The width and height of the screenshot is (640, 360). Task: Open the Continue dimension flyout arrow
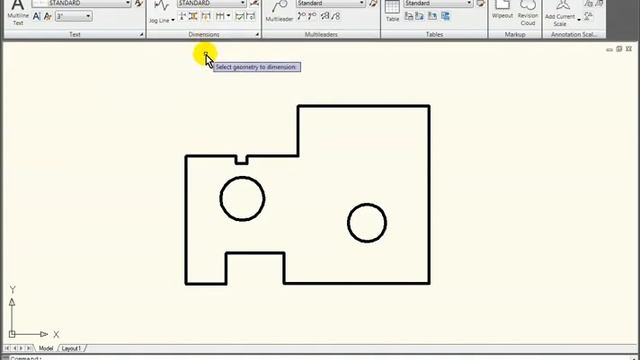click(x=229, y=16)
